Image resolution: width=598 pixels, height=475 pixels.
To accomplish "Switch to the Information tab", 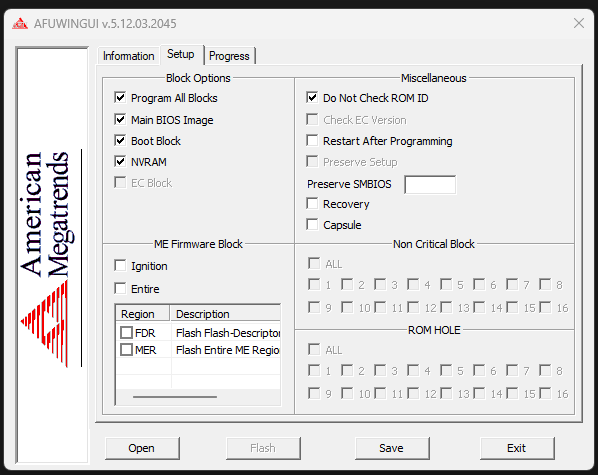I will (129, 56).
